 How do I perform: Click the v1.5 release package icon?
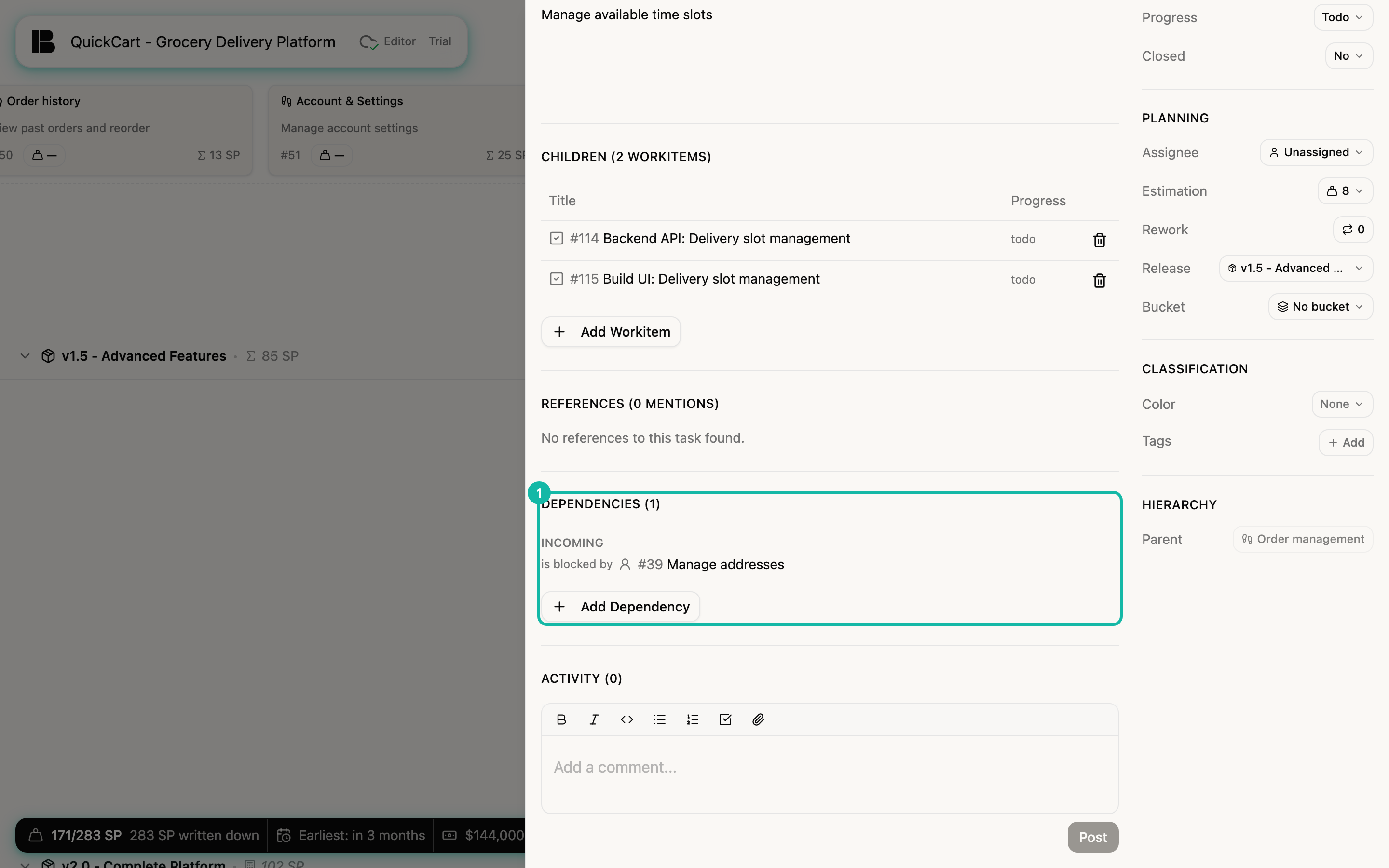[x=48, y=356]
